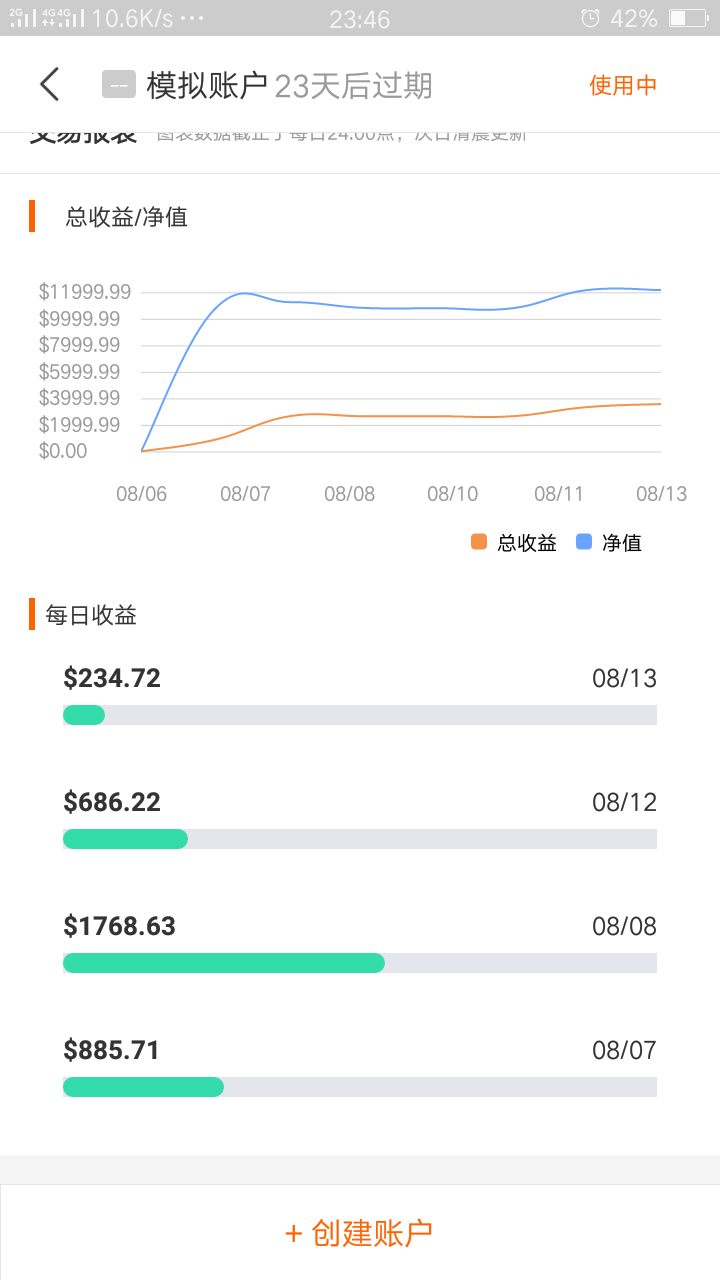720x1280 pixels.
Task: Tap the alarm clock status icon
Action: [x=591, y=18]
